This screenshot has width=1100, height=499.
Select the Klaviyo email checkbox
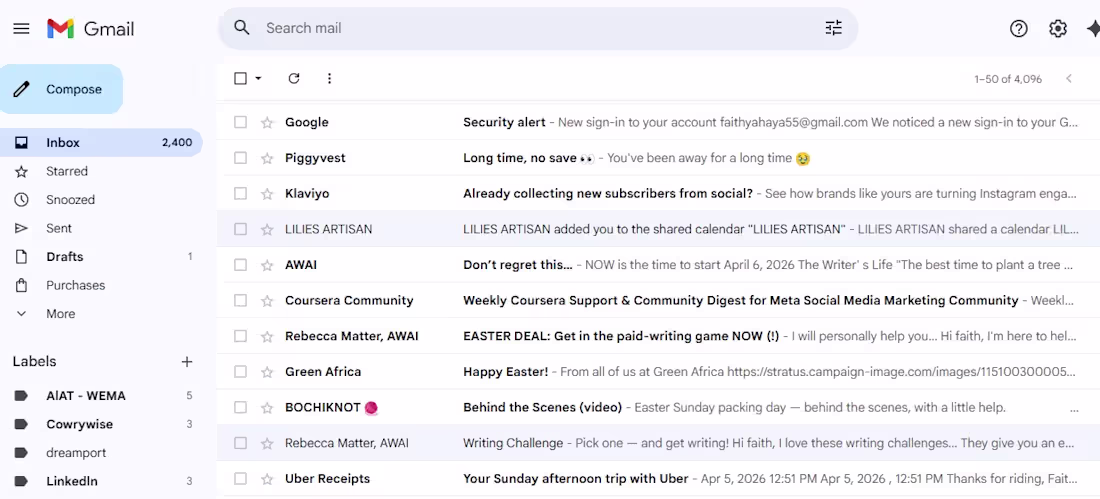pyautogui.click(x=241, y=194)
